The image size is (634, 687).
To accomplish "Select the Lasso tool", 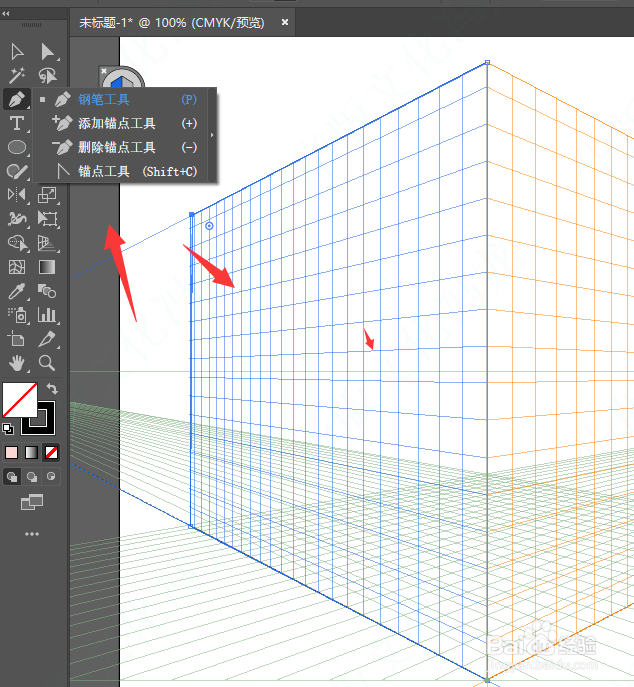I will click(47, 75).
